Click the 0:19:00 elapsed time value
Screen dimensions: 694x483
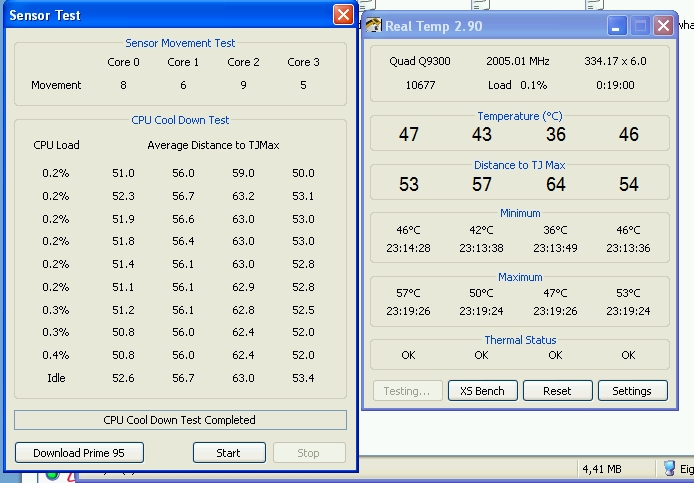click(x=615, y=85)
